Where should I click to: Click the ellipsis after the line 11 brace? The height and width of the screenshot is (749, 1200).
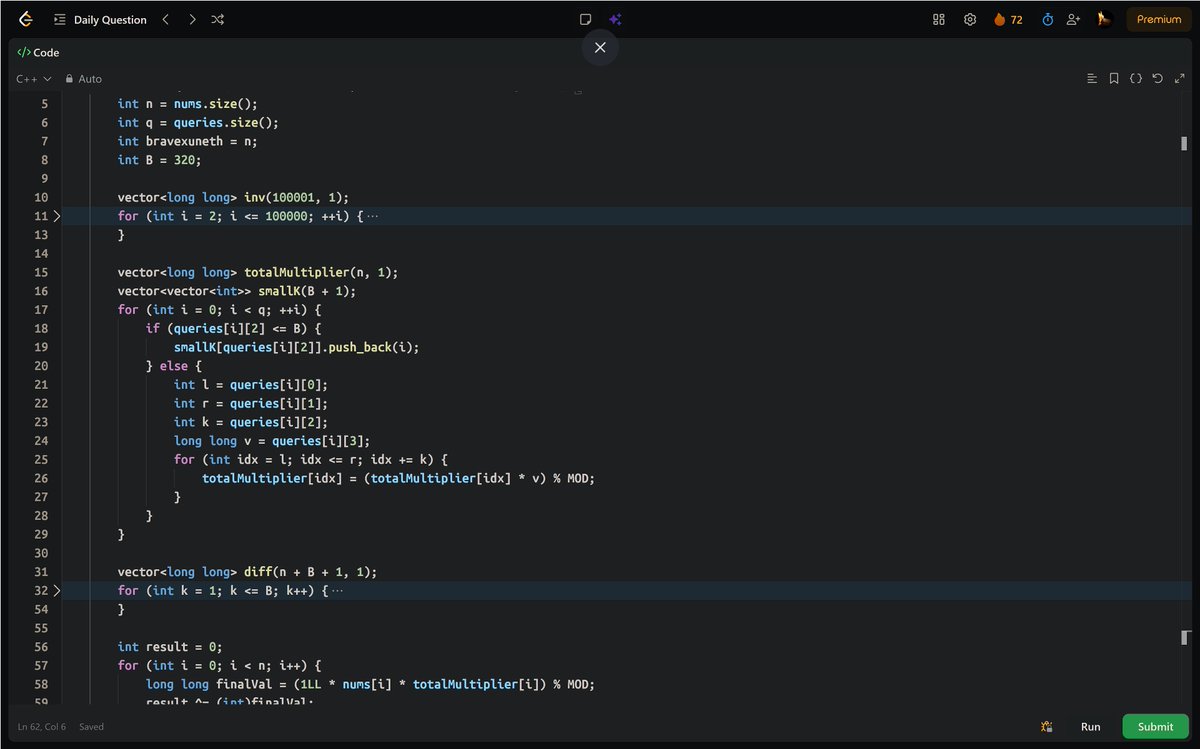[373, 216]
